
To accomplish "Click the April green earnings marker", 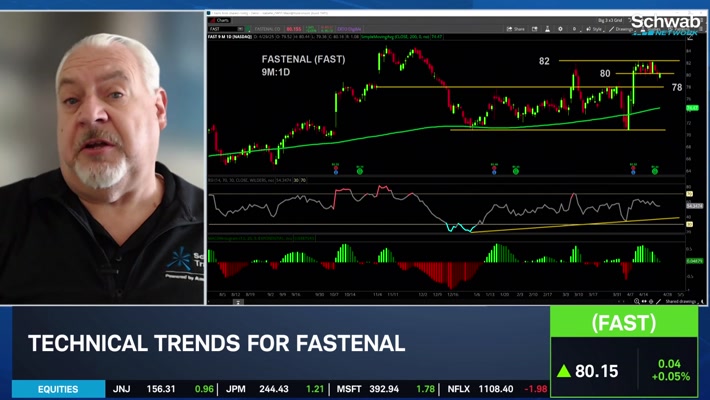I will (654, 171).
